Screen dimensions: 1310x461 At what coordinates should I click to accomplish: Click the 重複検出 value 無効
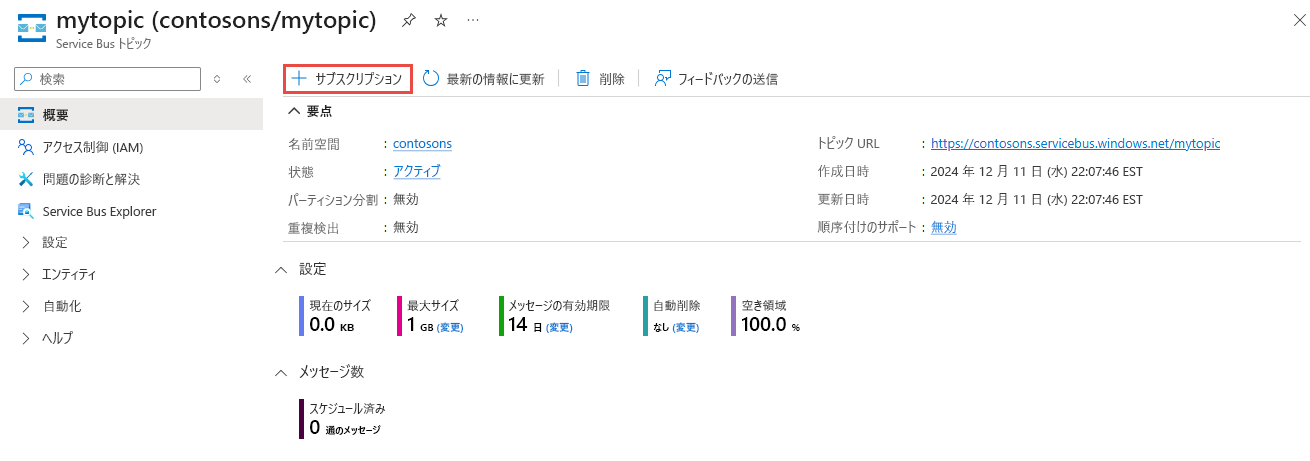[406, 227]
